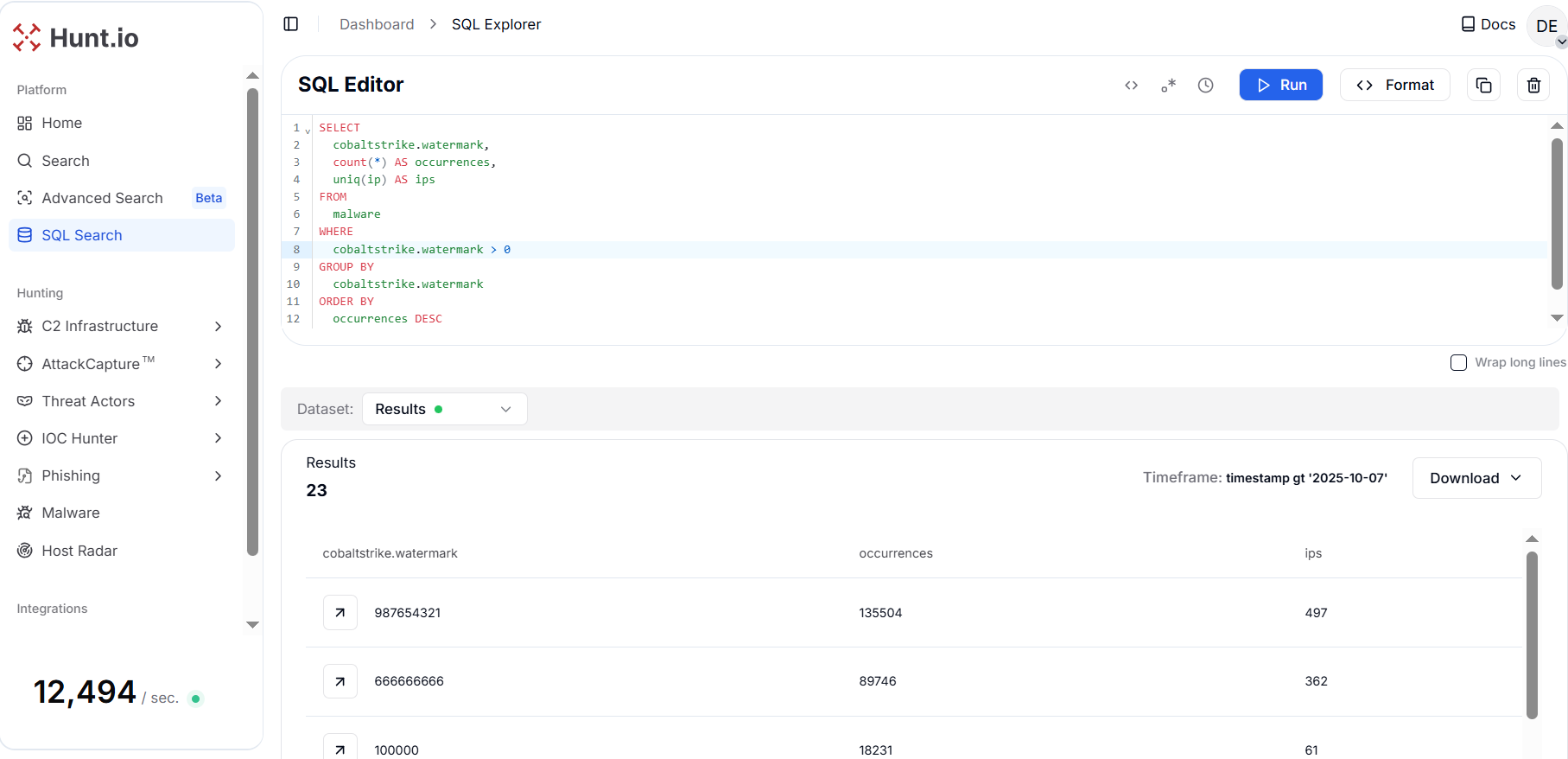Toggle the sidebar panel icon
Image resolution: width=1568 pixels, height=759 pixels.
click(291, 24)
